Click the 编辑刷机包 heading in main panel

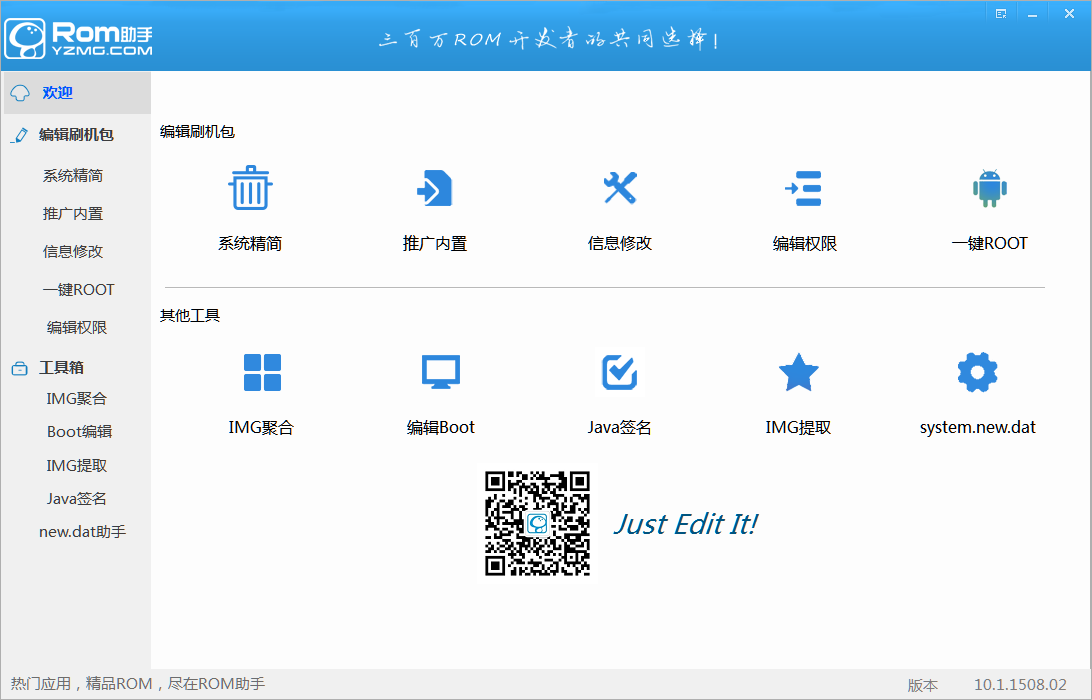click(x=197, y=132)
